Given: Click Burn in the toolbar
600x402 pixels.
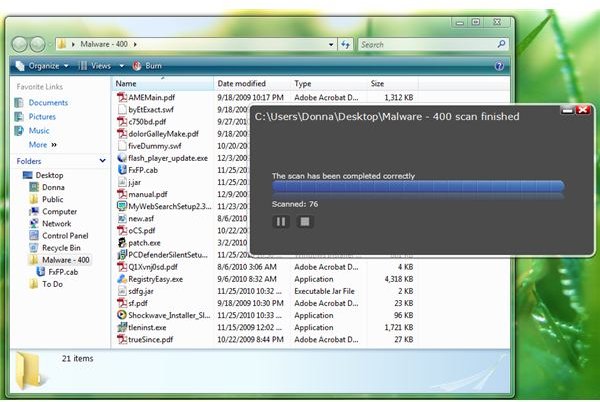Looking at the screenshot, I should [147, 66].
